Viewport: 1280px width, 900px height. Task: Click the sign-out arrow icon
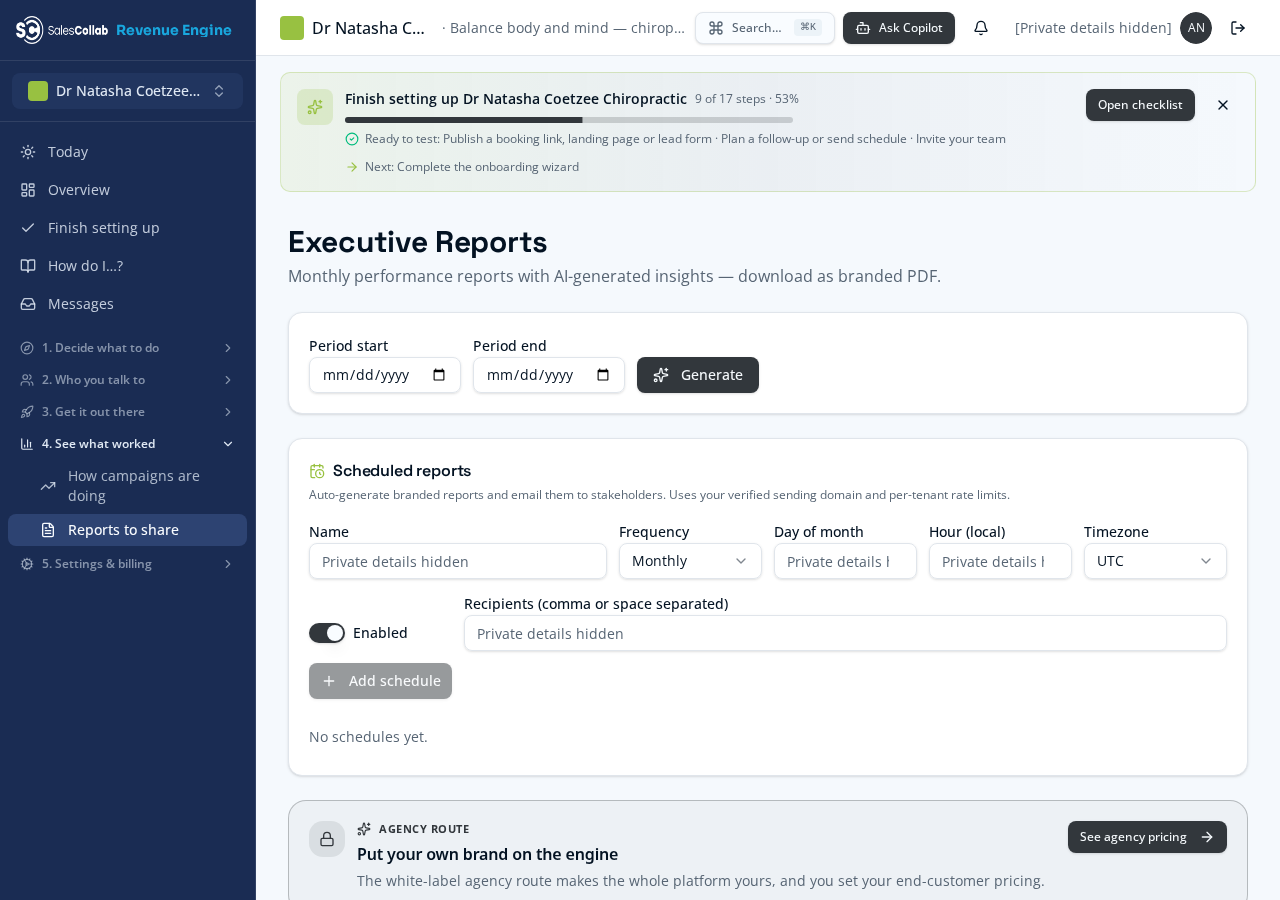(1238, 28)
